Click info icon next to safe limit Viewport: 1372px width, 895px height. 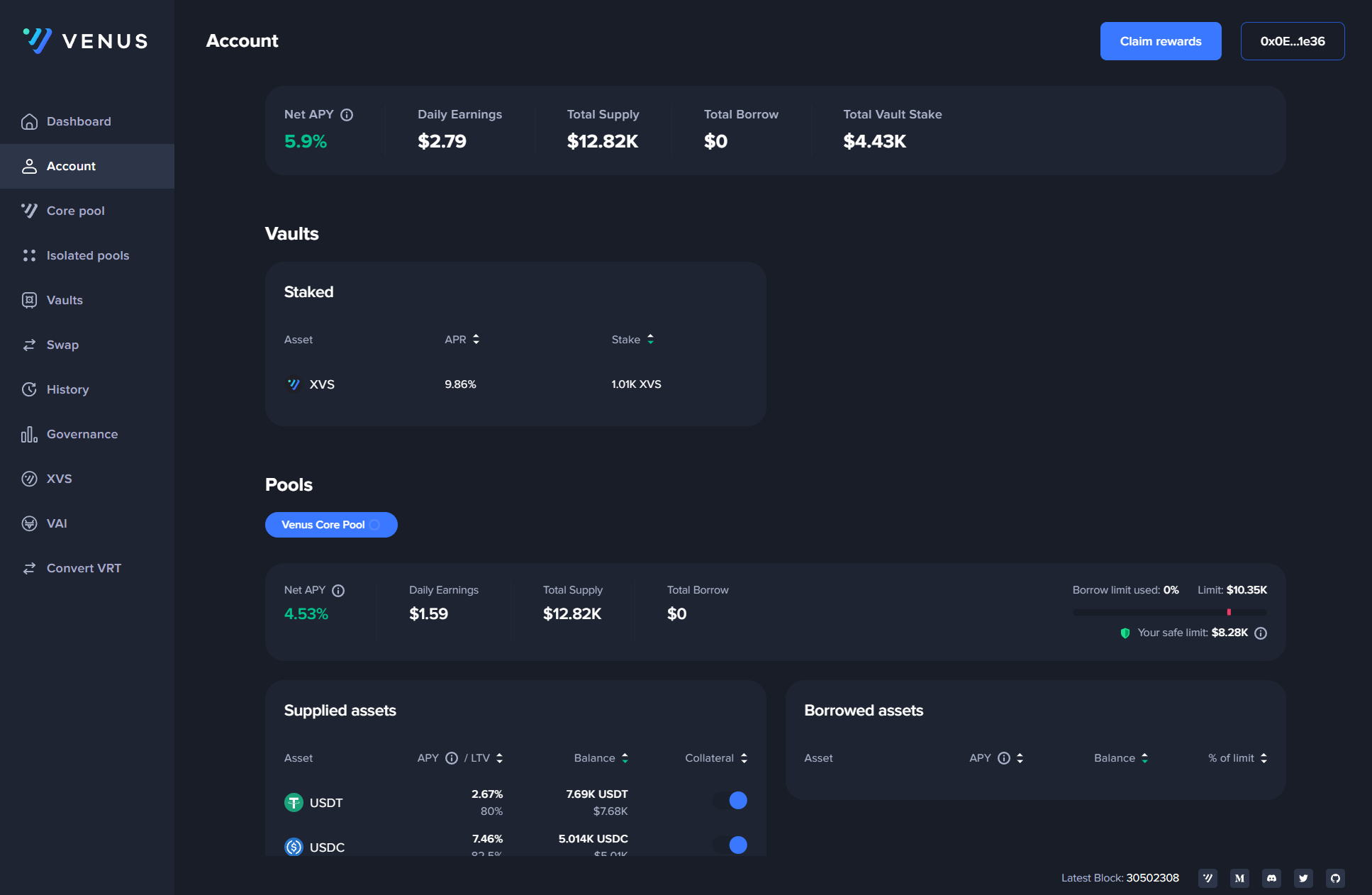(x=1261, y=633)
